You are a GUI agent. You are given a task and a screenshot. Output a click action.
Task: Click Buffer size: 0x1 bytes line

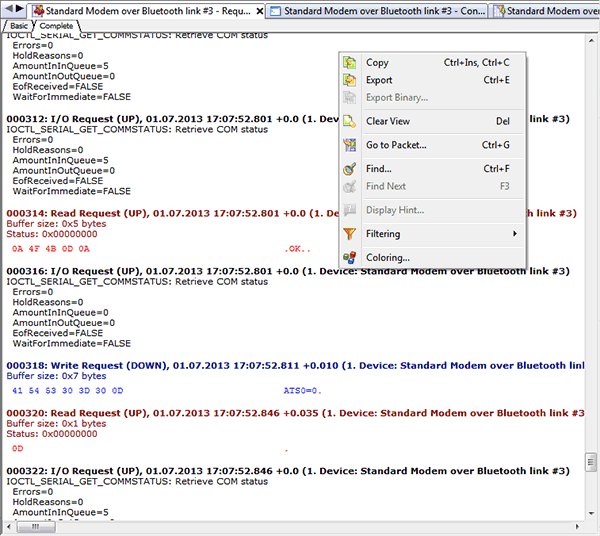click(x=56, y=424)
